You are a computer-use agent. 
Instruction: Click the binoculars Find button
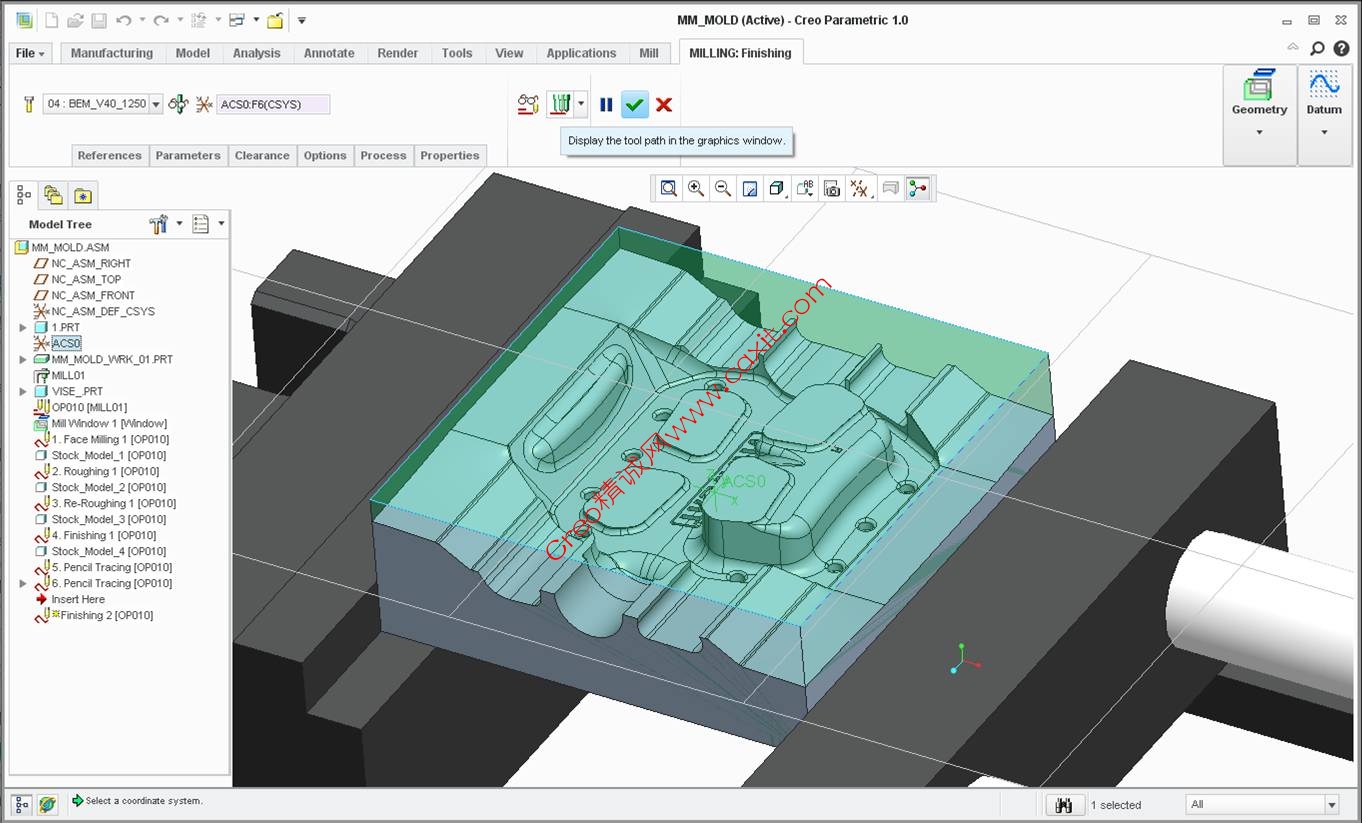click(x=1065, y=805)
